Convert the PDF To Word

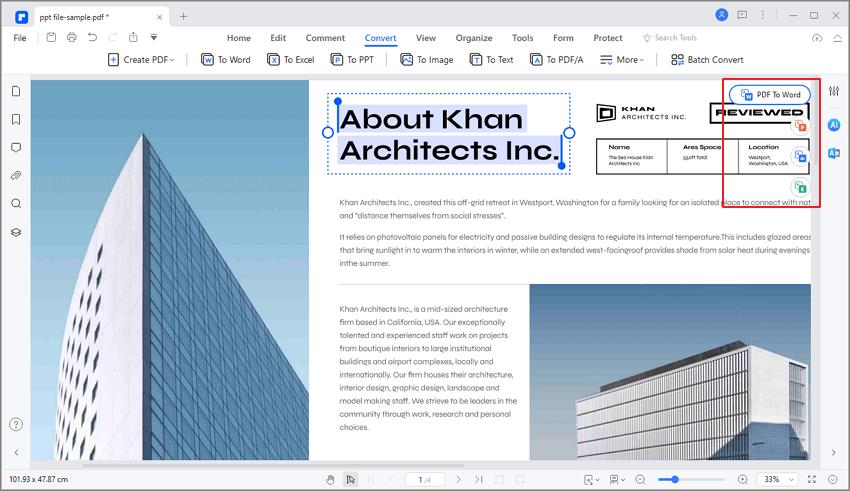226,60
